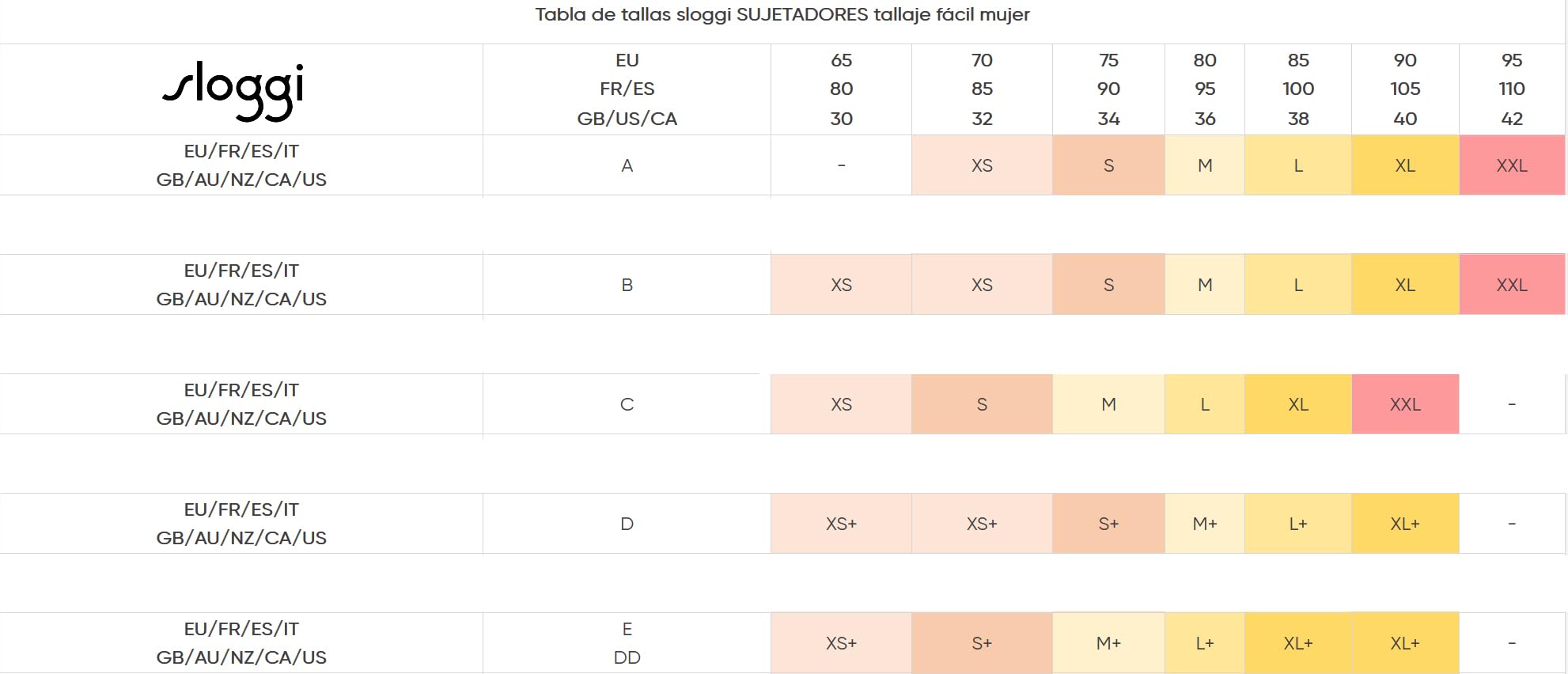Screen dimensions: 1568x674
Task: Click the E / DD cup label
Action: point(627,643)
